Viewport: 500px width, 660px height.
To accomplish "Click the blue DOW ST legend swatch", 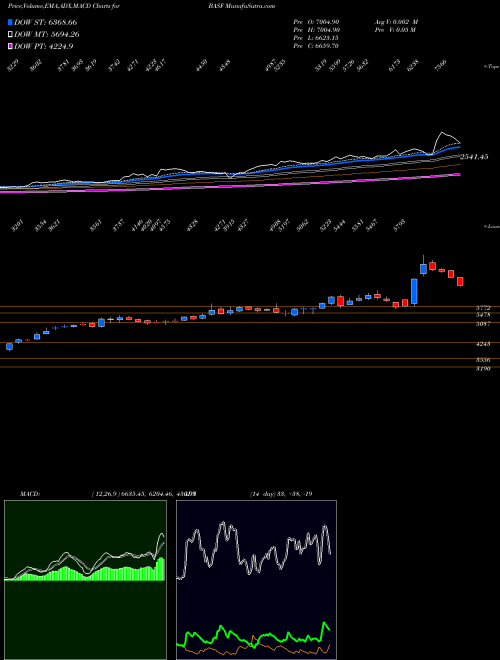I will pos(11,22).
